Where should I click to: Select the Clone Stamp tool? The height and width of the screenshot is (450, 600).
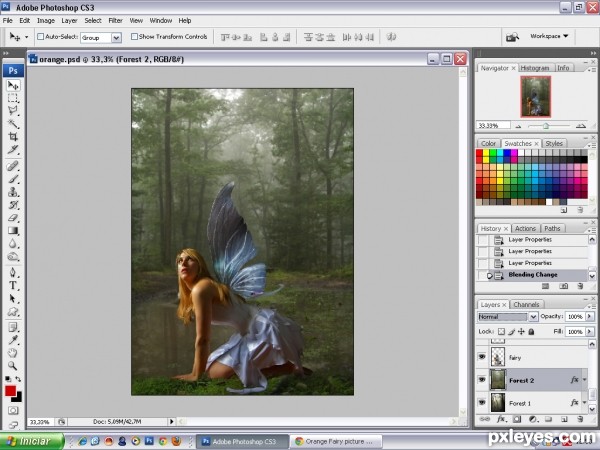(13, 192)
